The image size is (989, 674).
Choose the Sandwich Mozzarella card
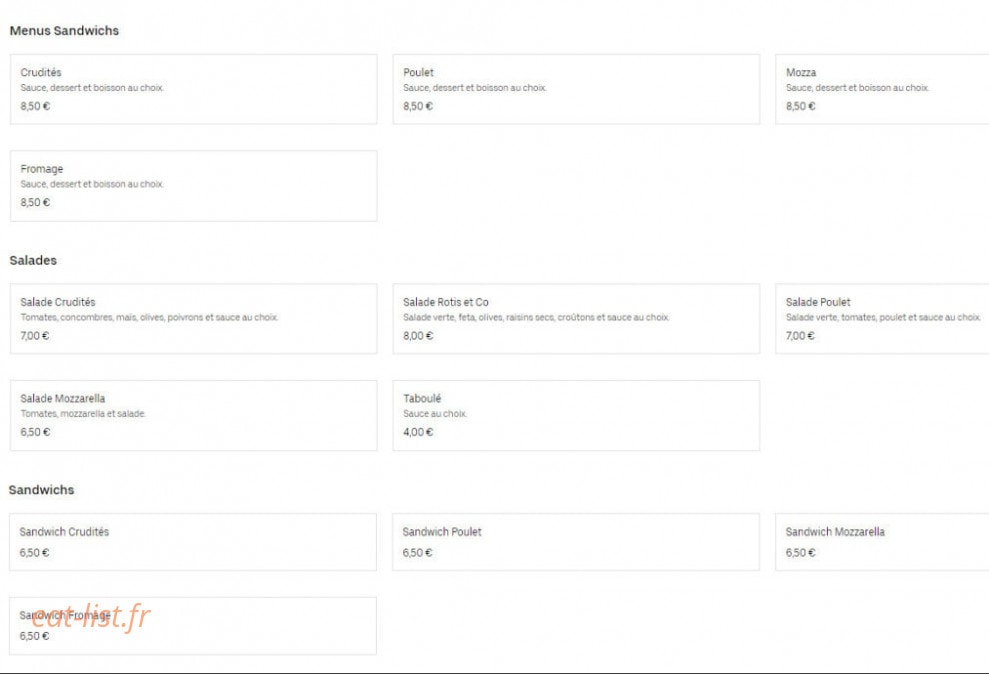[x=882, y=542]
